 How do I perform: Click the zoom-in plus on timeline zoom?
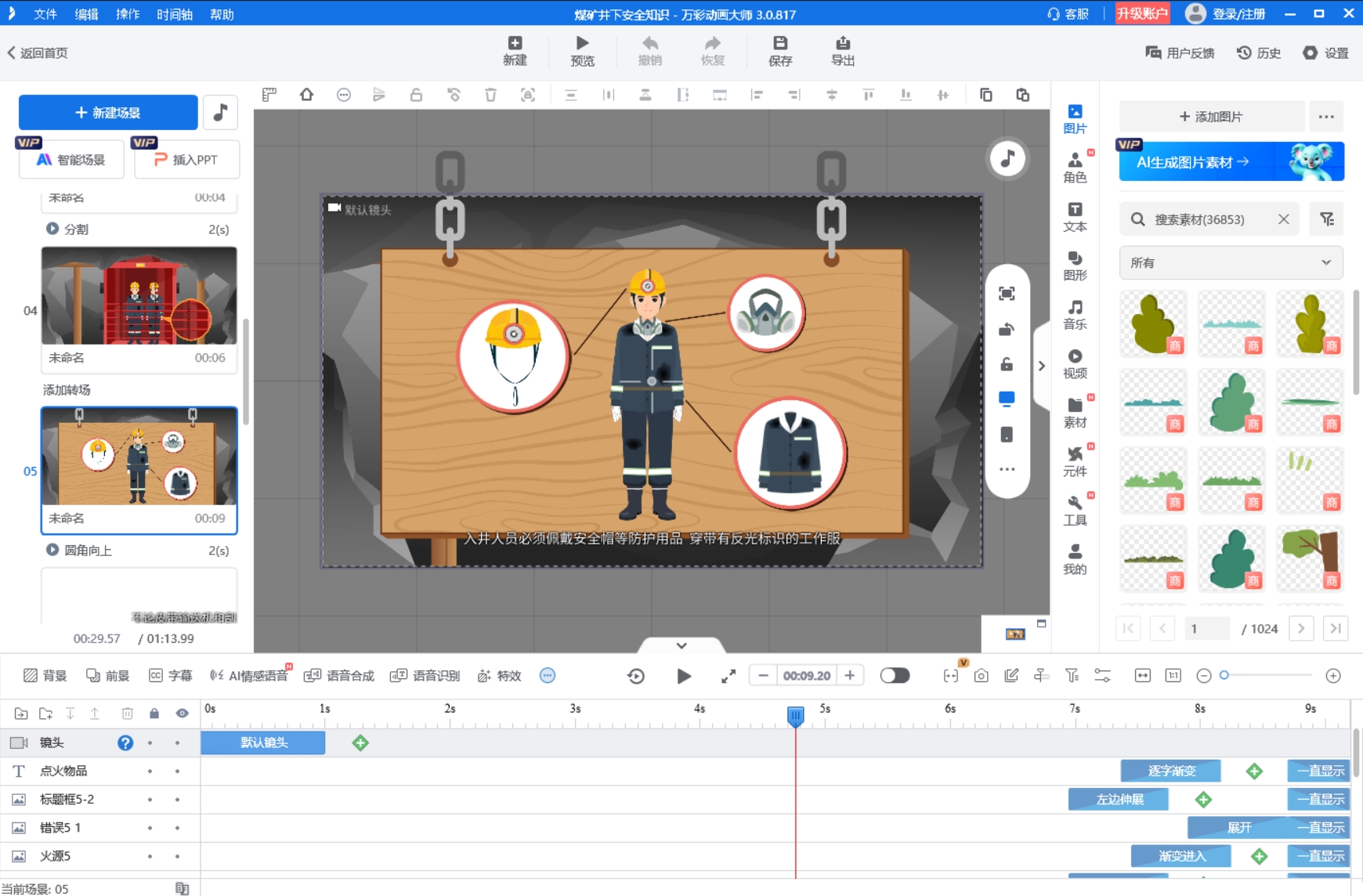(x=1333, y=676)
